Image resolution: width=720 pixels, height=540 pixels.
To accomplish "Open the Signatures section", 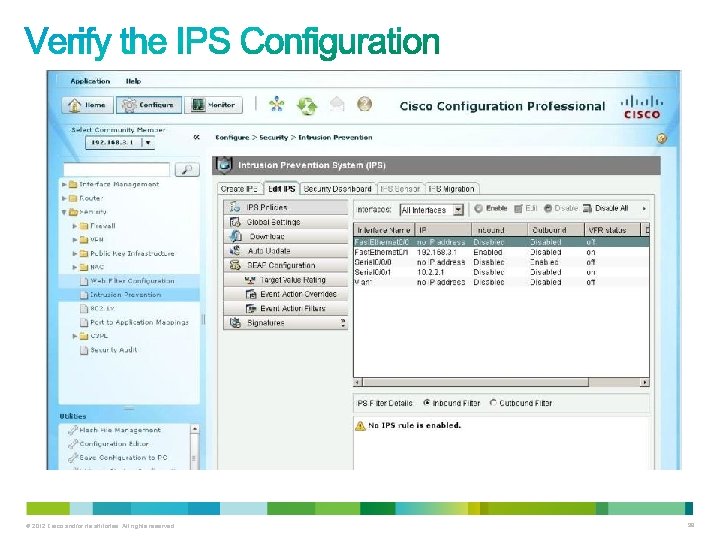I will coord(286,323).
